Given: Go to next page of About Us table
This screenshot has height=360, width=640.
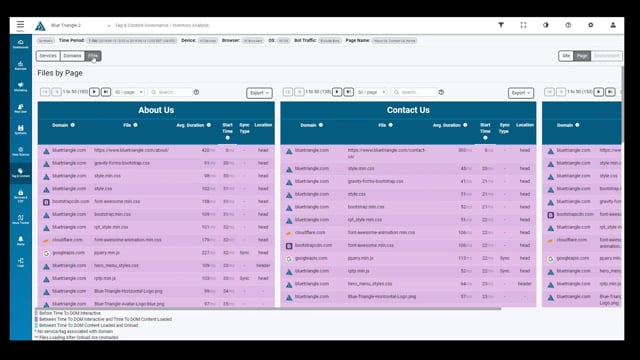Looking at the screenshot, I should click(94, 92).
